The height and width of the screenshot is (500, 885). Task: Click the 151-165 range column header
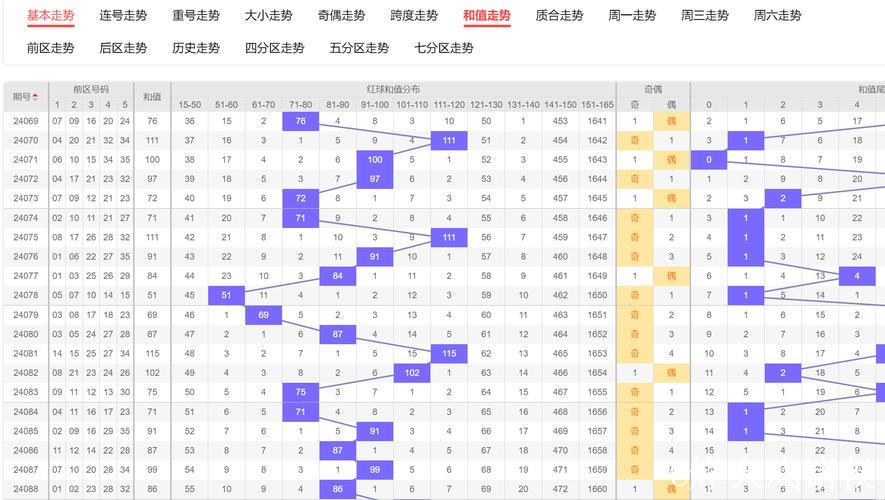point(597,105)
